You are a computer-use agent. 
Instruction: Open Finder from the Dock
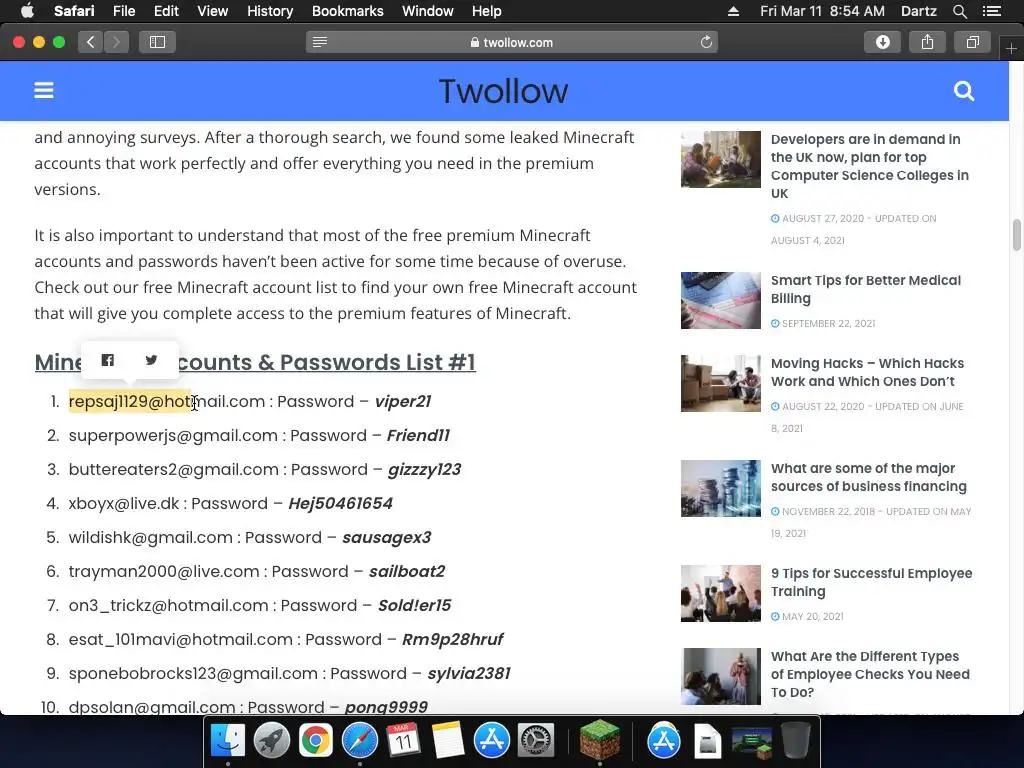point(228,741)
